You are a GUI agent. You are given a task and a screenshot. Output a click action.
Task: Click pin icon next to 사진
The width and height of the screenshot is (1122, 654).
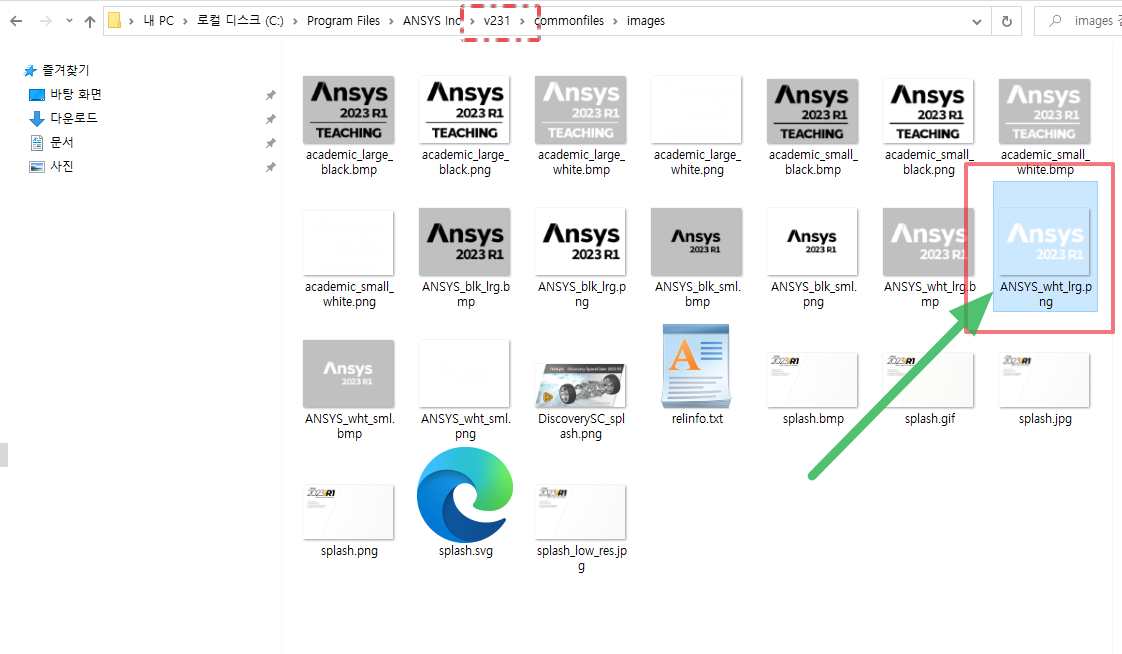[x=270, y=167]
